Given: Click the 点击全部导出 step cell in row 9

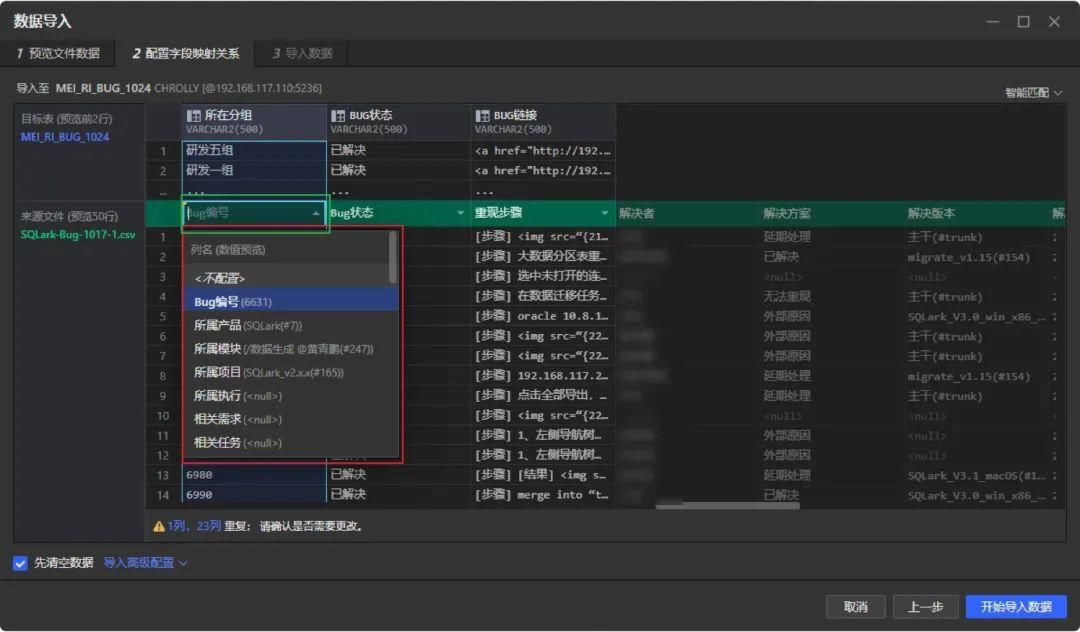Looking at the screenshot, I should click(x=542, y=396).
